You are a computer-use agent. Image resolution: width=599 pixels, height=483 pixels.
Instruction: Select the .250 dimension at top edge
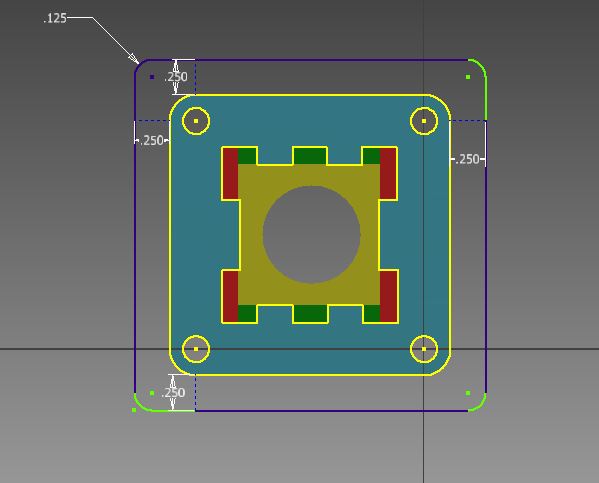pos(176,77)
